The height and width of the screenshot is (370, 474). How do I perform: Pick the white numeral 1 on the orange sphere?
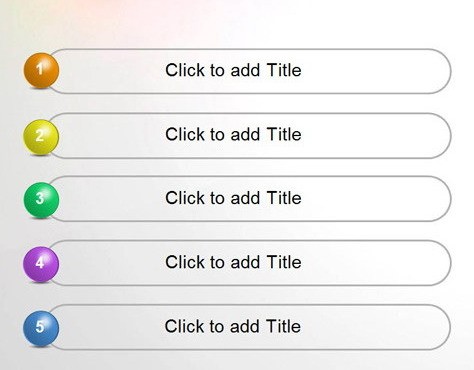click(40, 69)
